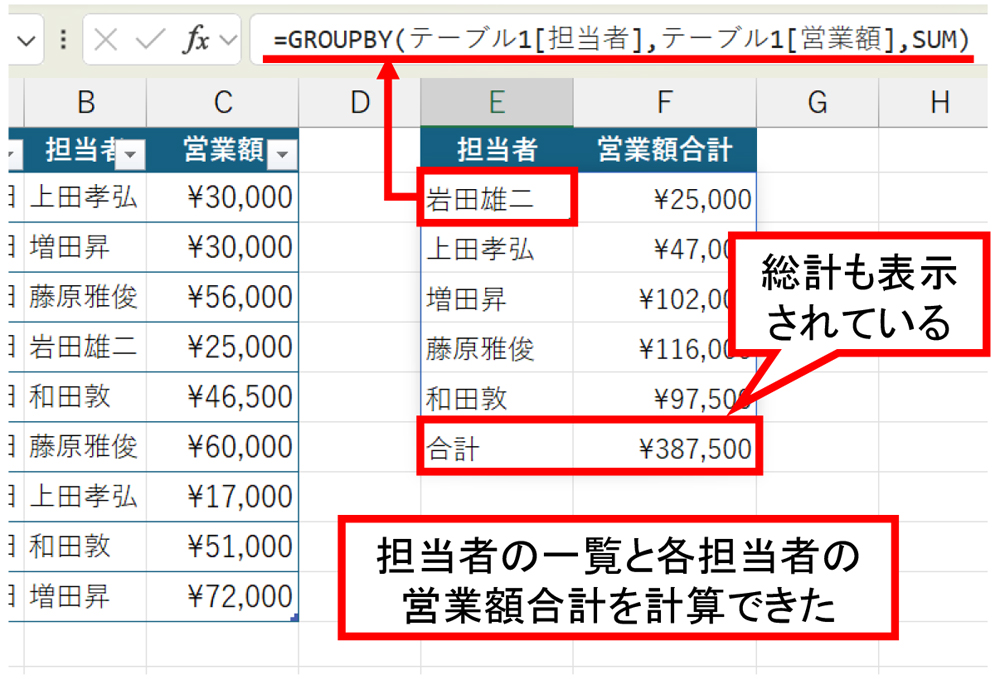Select column B header
Viewport: 1000px width, 679px height.
(85, 103)
